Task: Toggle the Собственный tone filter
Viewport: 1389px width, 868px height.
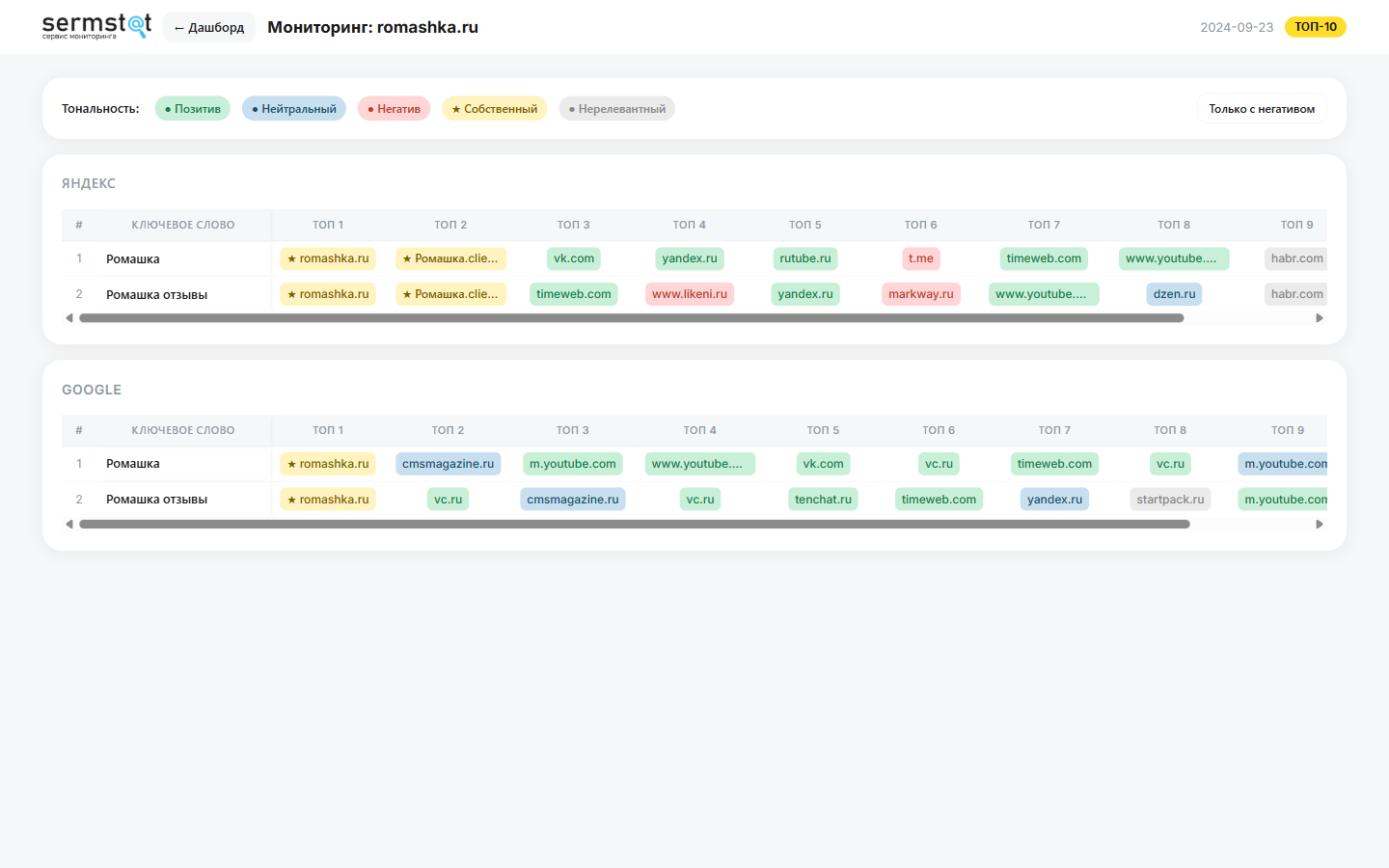Action: tap(495, 109)
